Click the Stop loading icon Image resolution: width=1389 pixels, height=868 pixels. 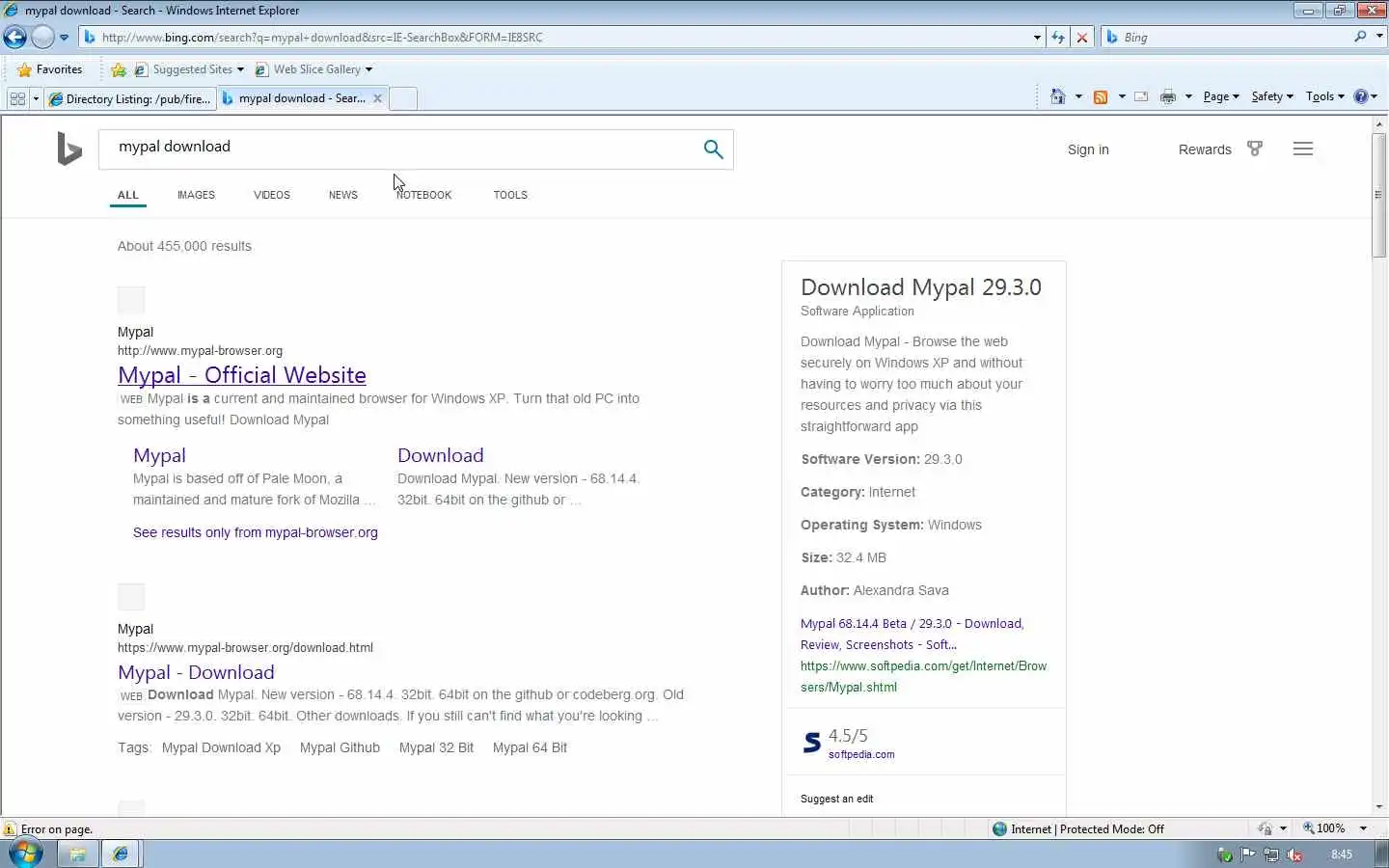click(x=1082, y=38)
